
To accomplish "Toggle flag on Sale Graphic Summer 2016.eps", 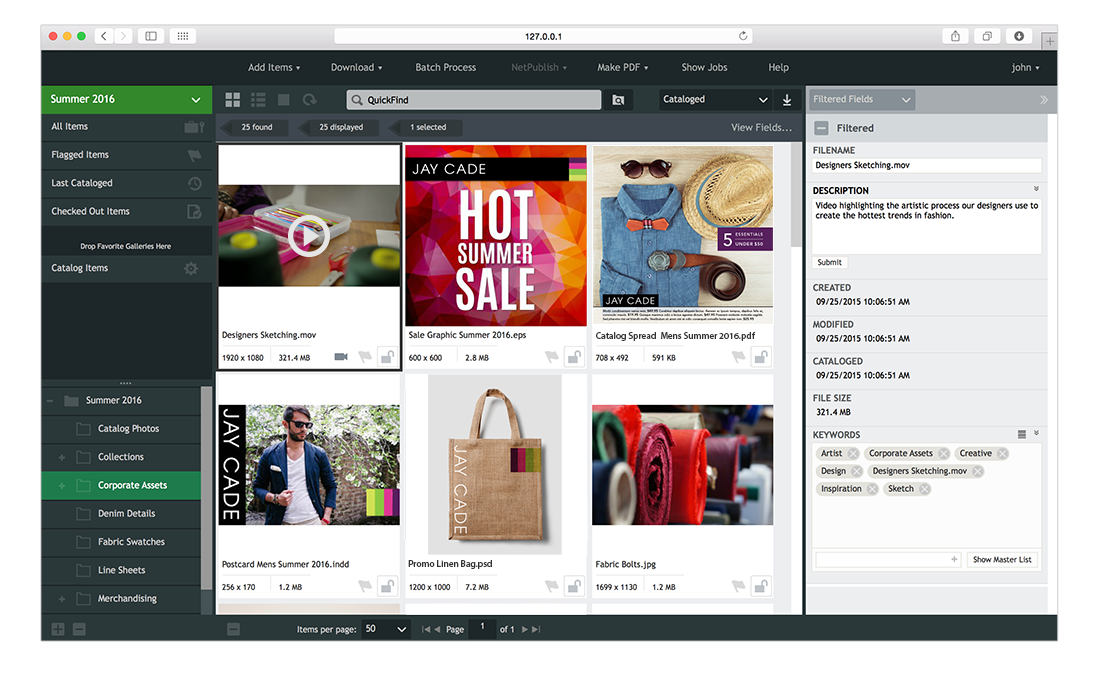I will tap(552, 357).
